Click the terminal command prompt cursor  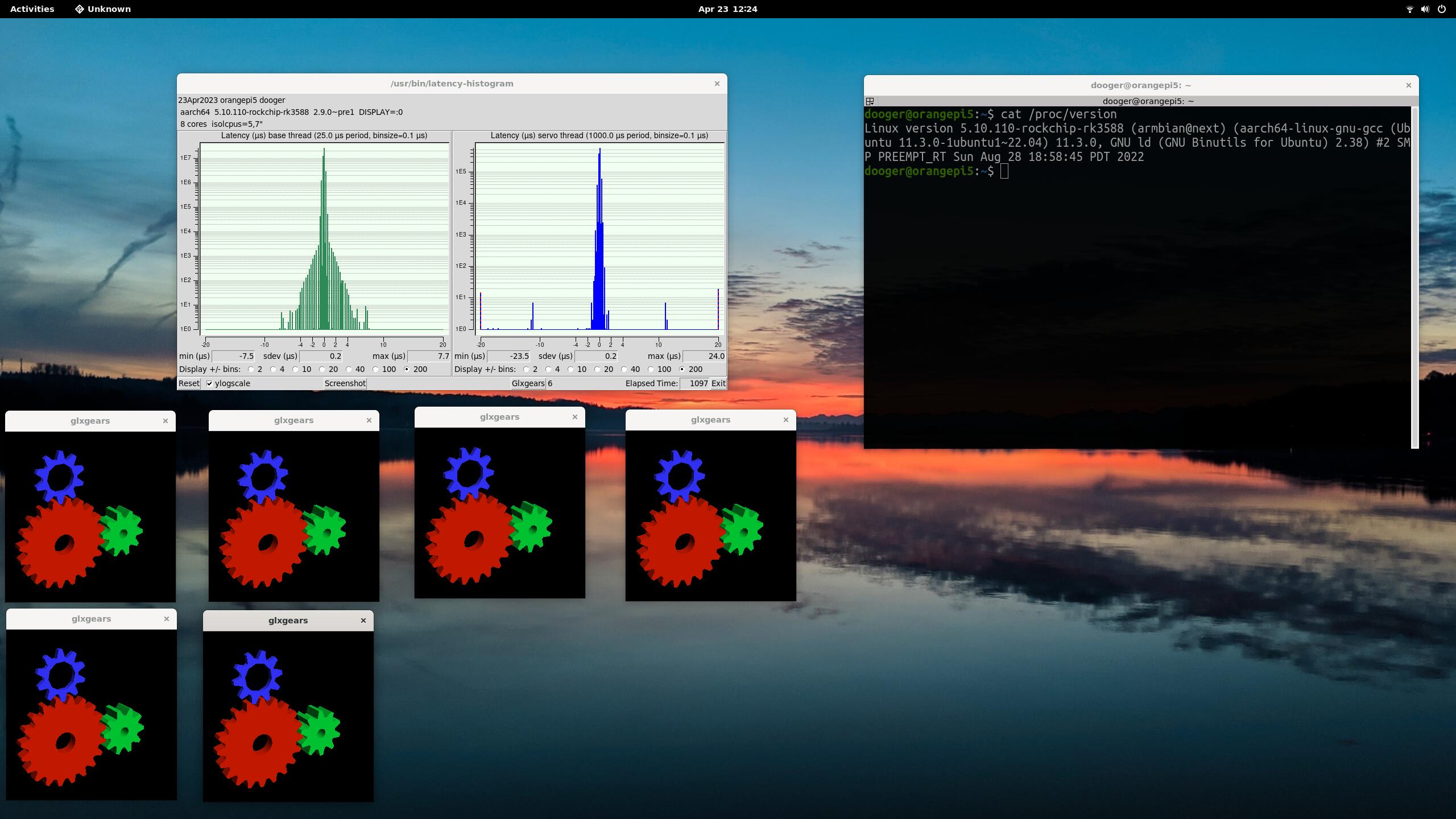coord(1004,171)
